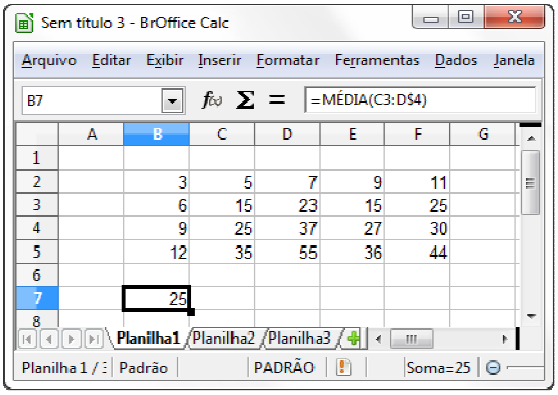Select column E header
The height and width of the screenshot is (395, 558).
352,135
